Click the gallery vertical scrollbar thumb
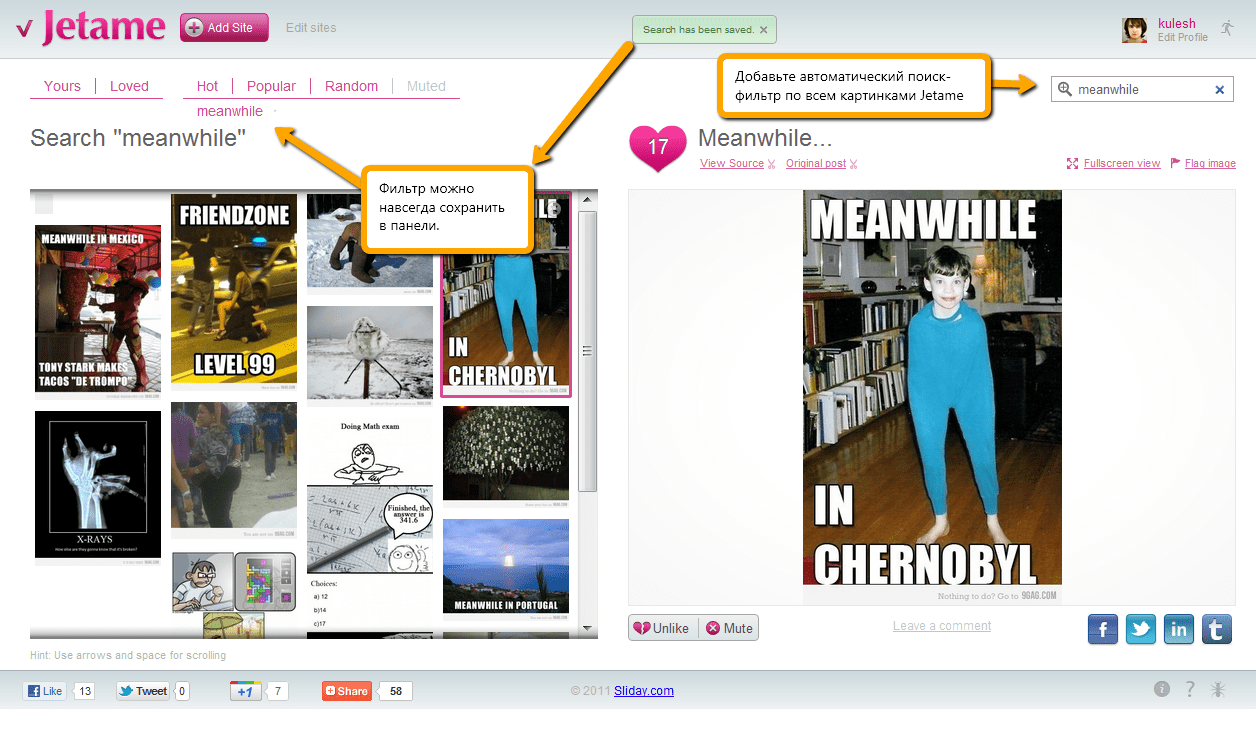 click(588, 350)
